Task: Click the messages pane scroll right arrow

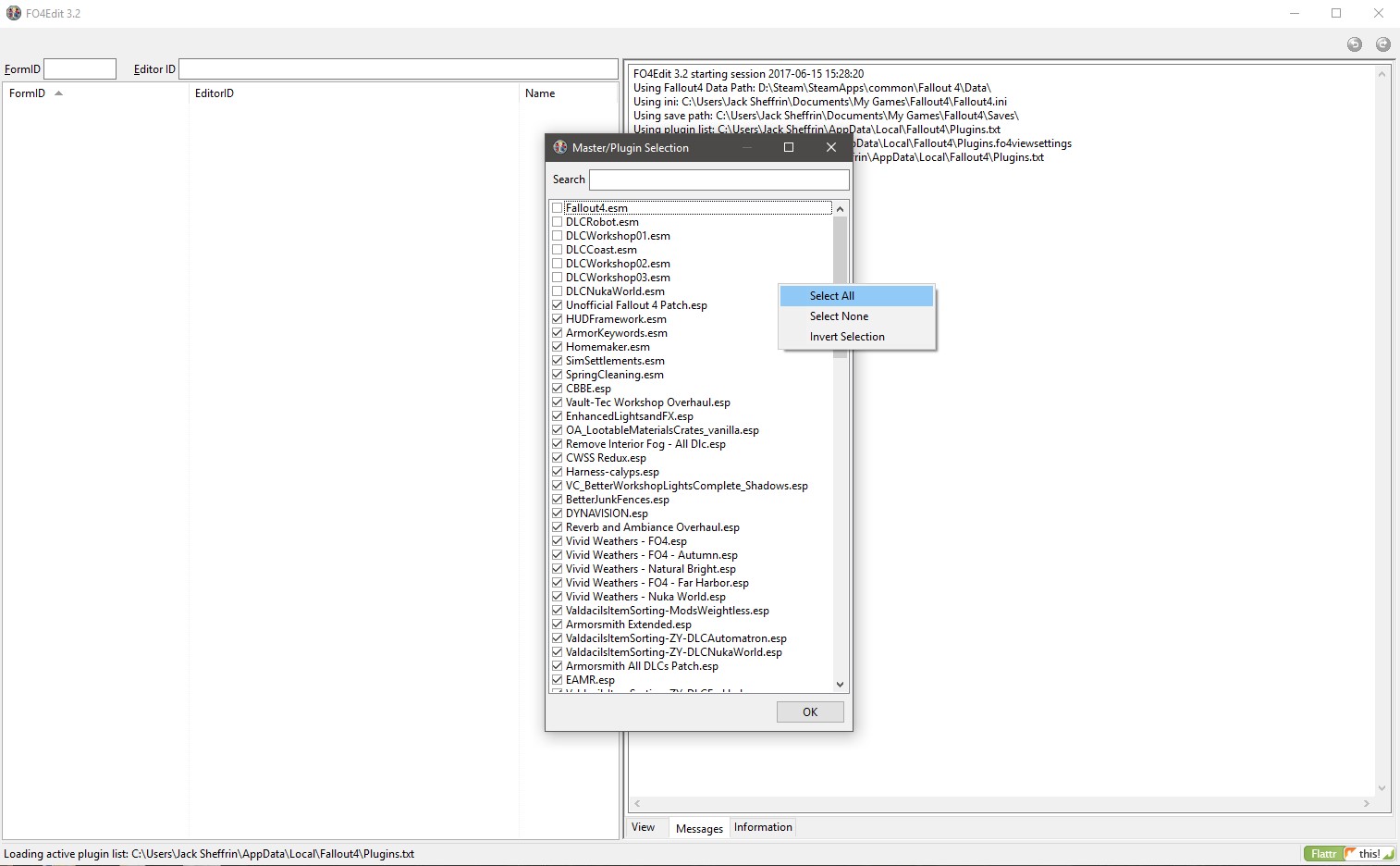Action: (x=1367, y=804)
